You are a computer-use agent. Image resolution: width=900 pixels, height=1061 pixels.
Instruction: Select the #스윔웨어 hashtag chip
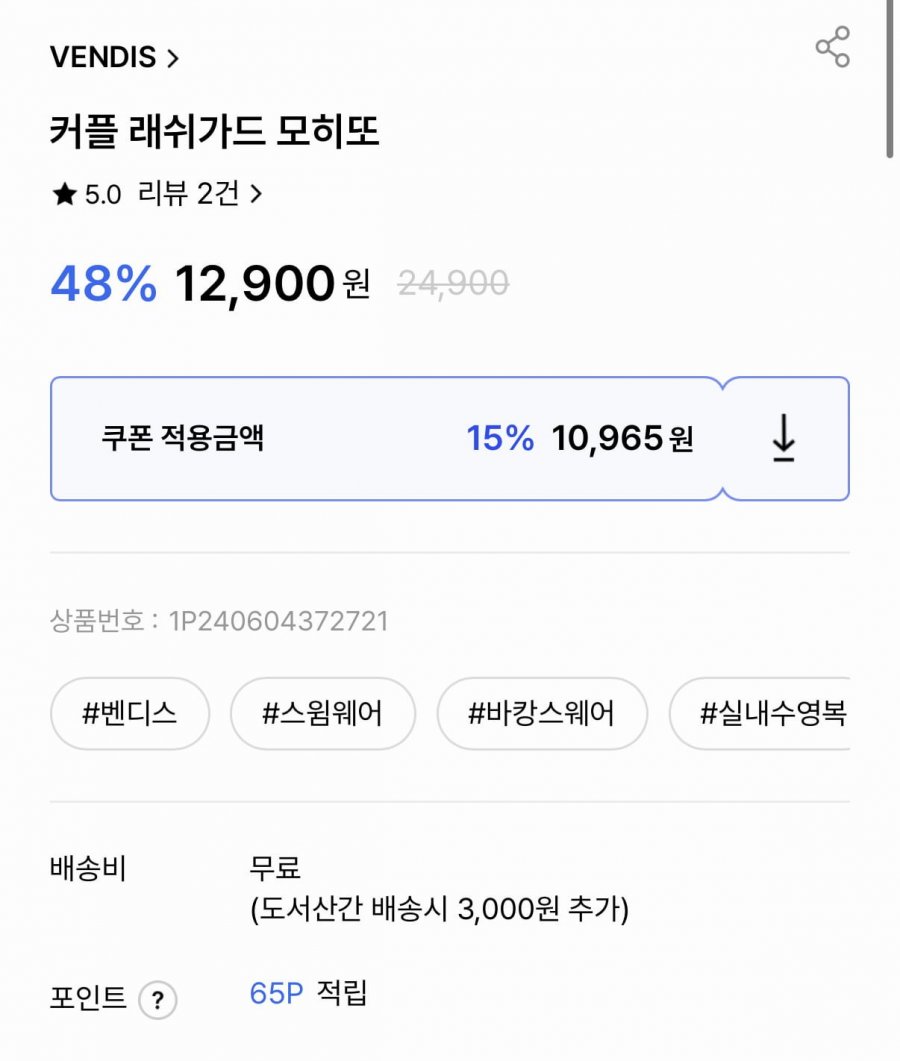(323, 713)
